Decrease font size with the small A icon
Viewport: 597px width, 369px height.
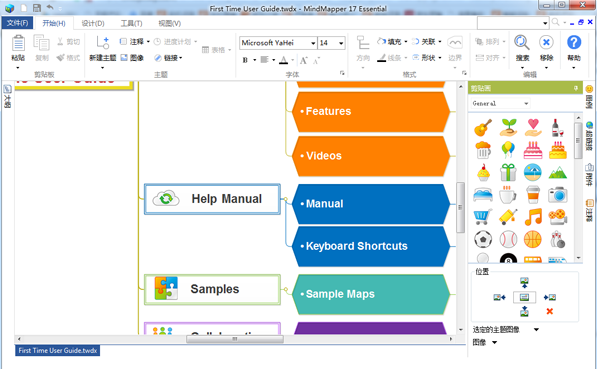point(316,60)
